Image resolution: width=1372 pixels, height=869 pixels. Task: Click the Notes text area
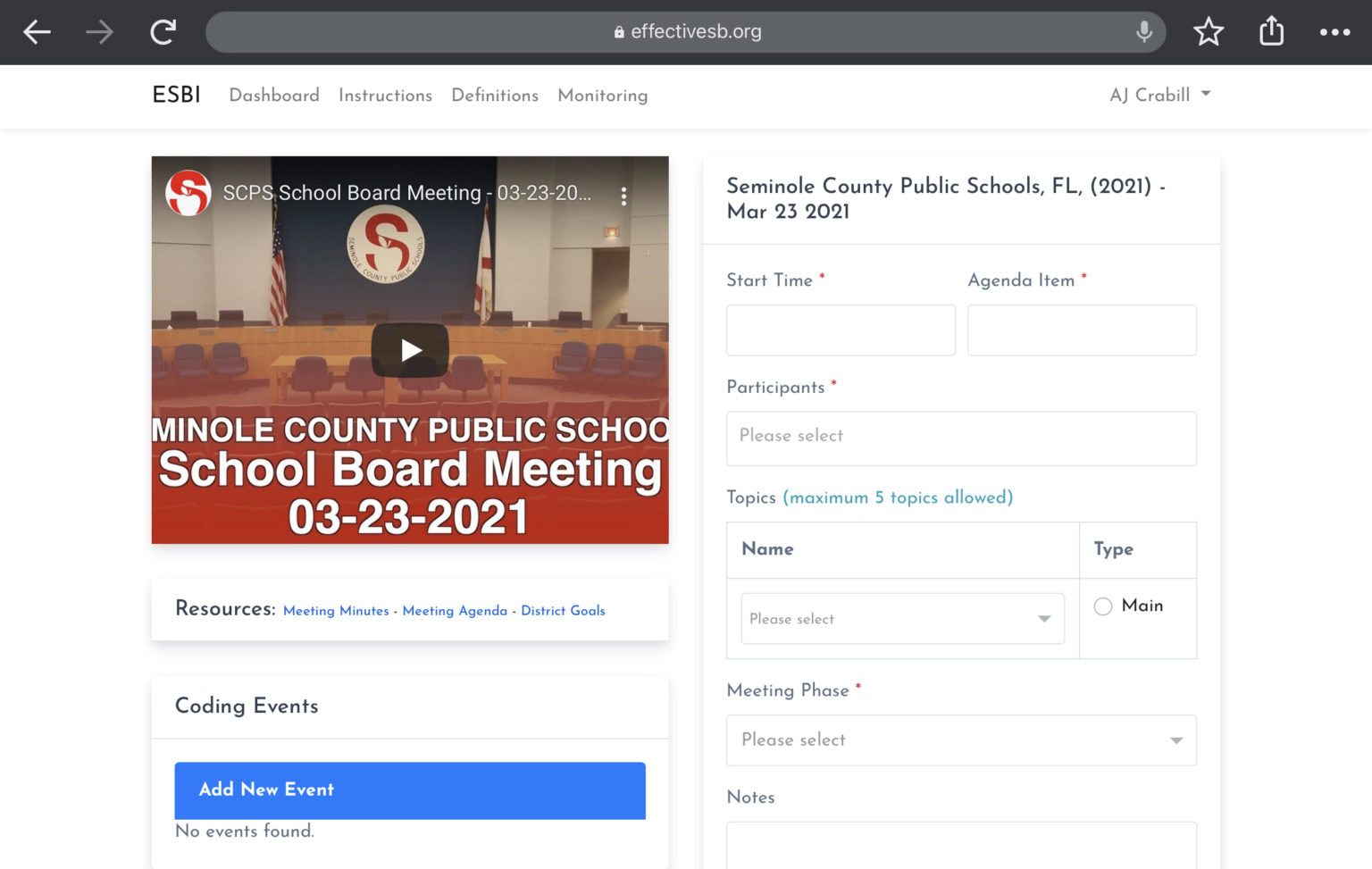961,845
